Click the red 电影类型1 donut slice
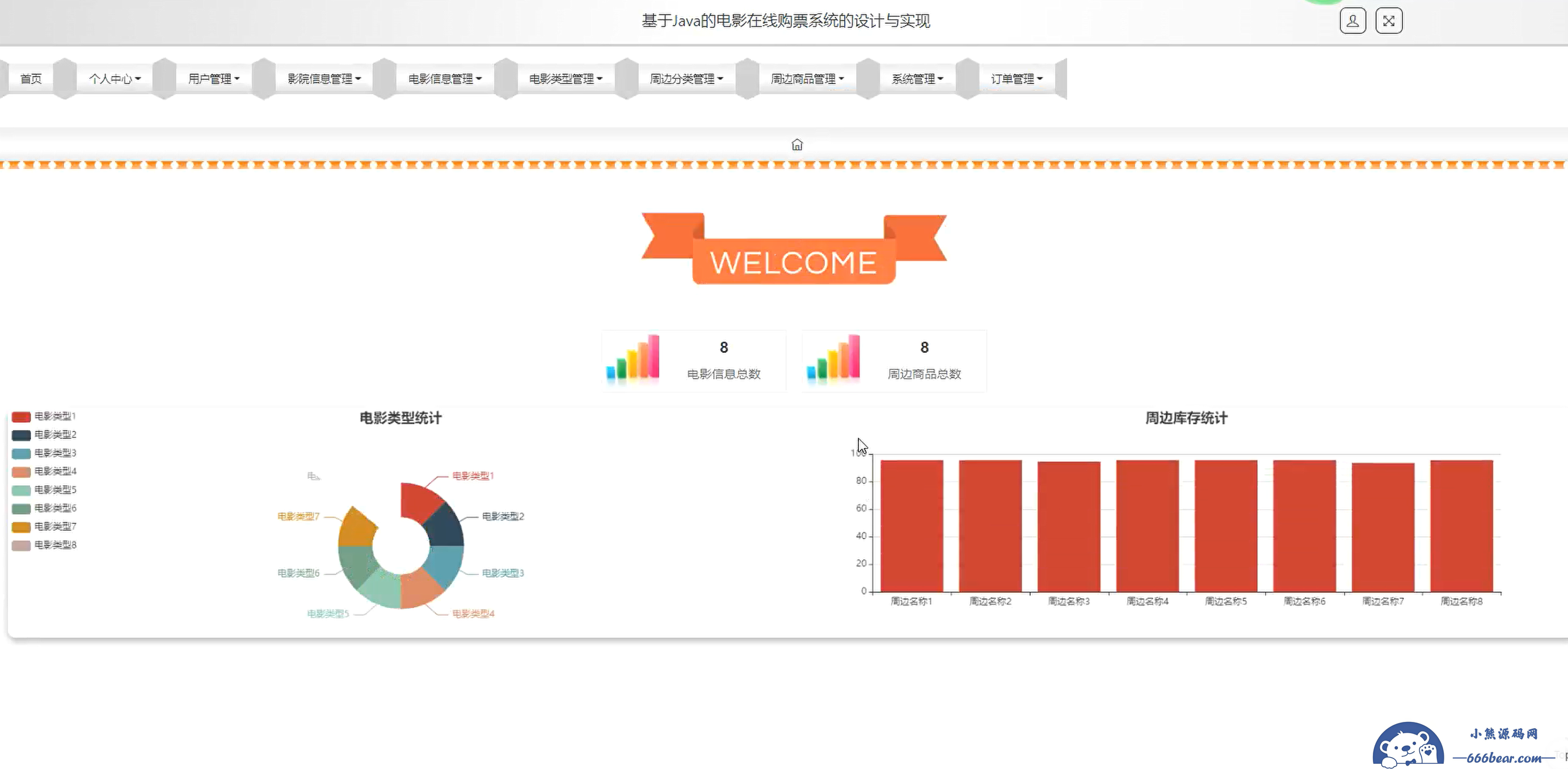Viewport: 1568px width, 769px height. pyautogui.click(x=419, y=502)
